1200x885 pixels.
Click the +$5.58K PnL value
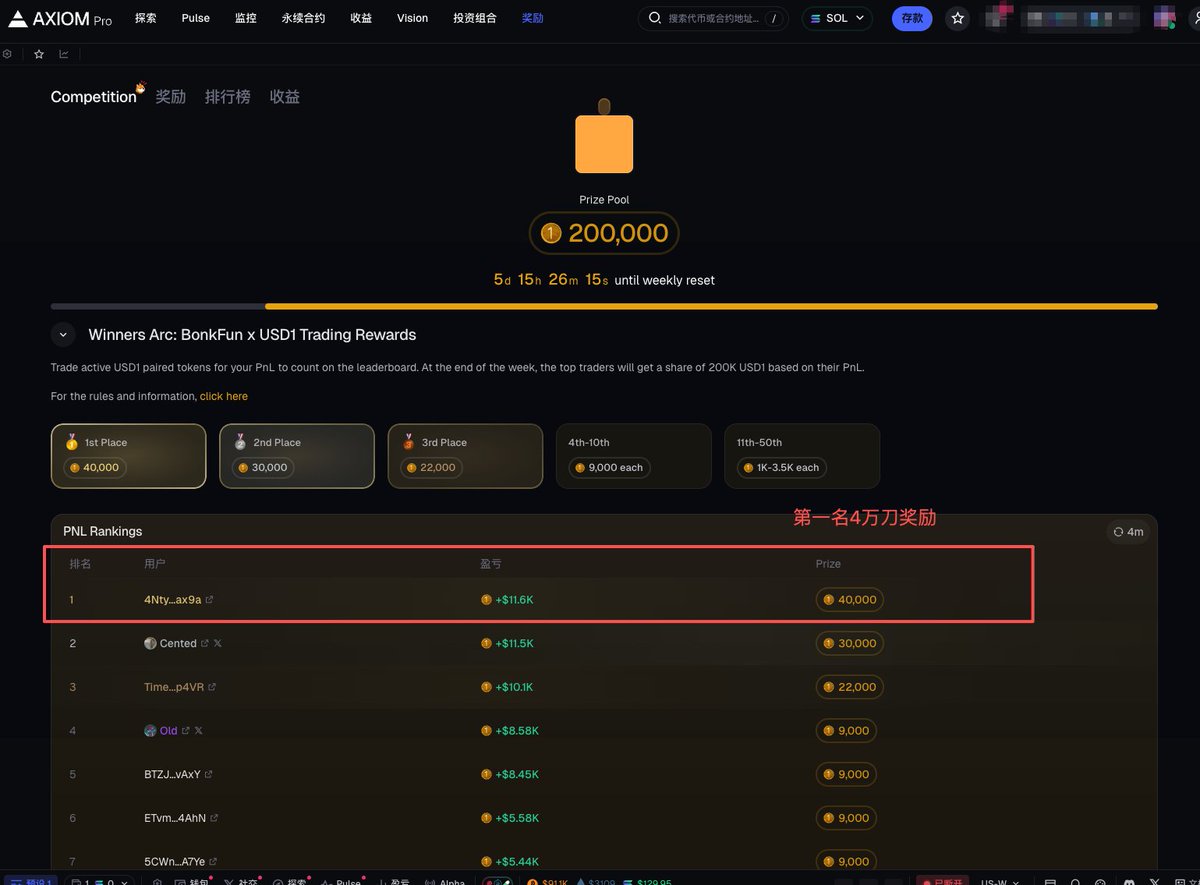click(517, 818)
